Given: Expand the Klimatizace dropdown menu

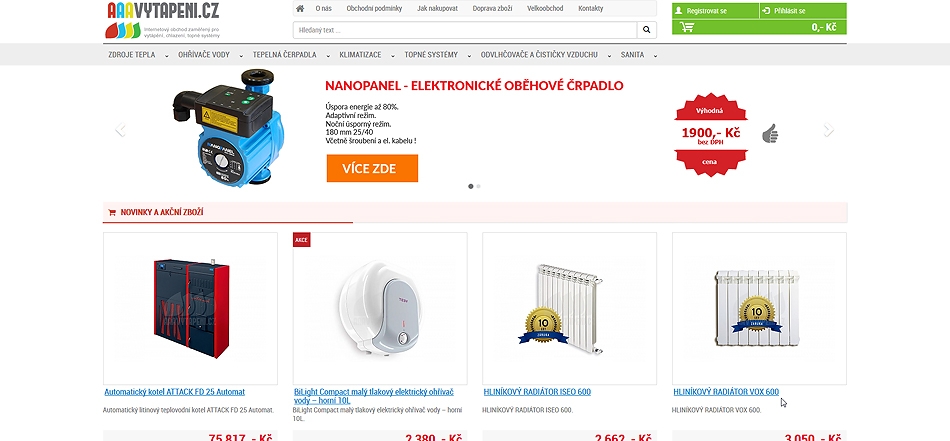Looking at the screenshot, I should pos(365,55).
